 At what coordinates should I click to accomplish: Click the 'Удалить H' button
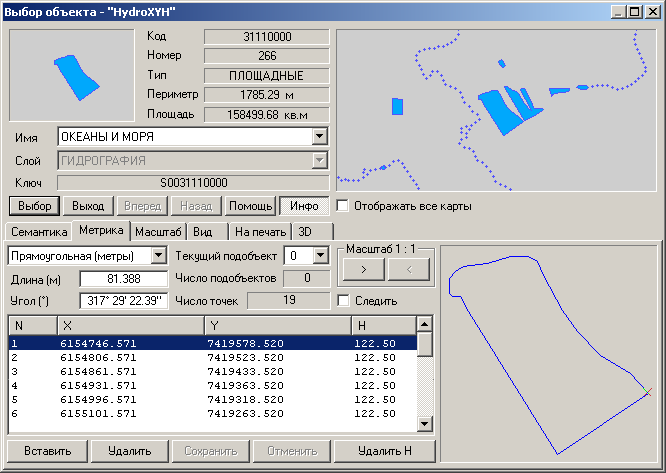[x=385, y=451]
